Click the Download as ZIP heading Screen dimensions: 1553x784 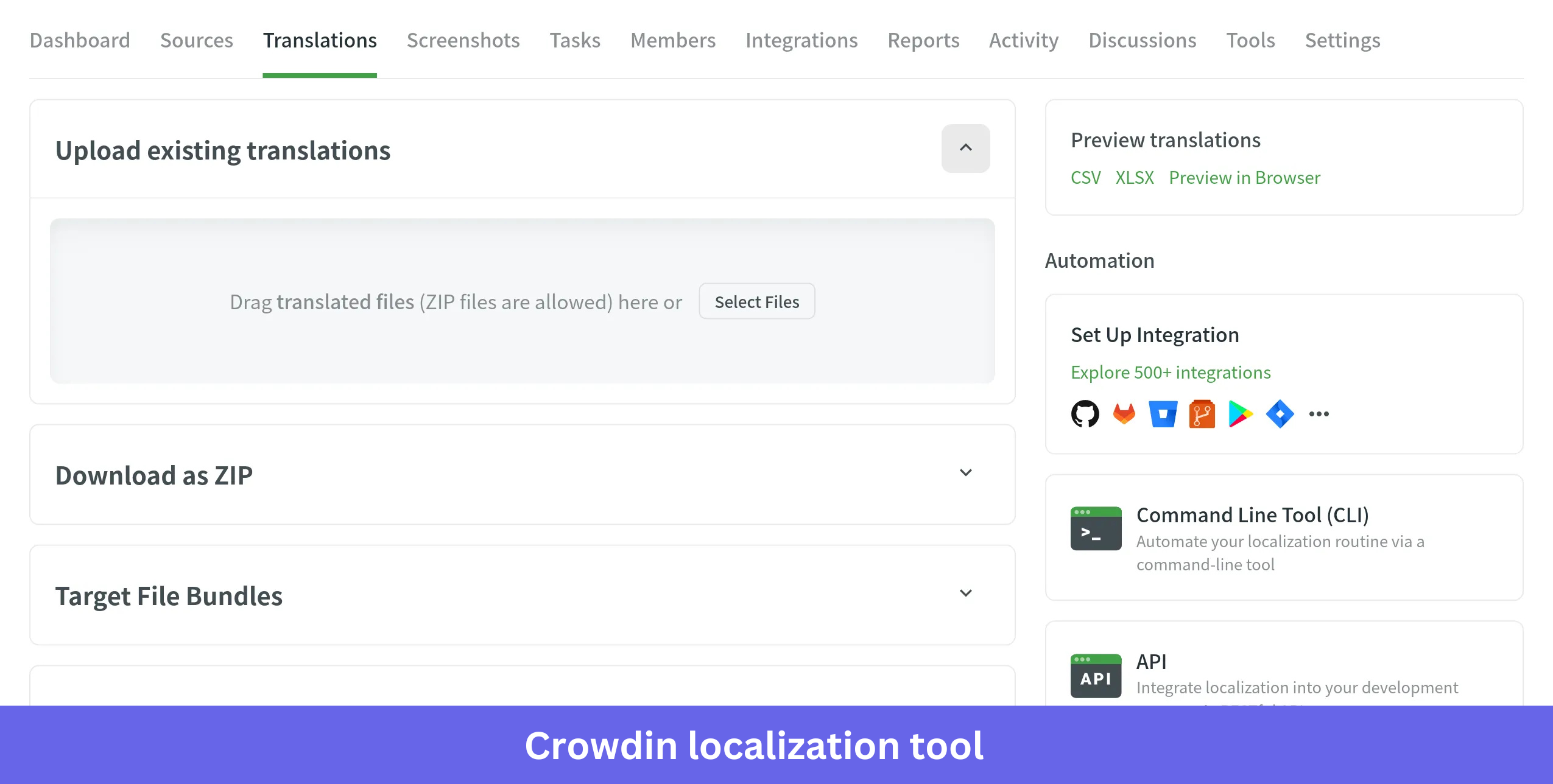(x=154, y=475)
